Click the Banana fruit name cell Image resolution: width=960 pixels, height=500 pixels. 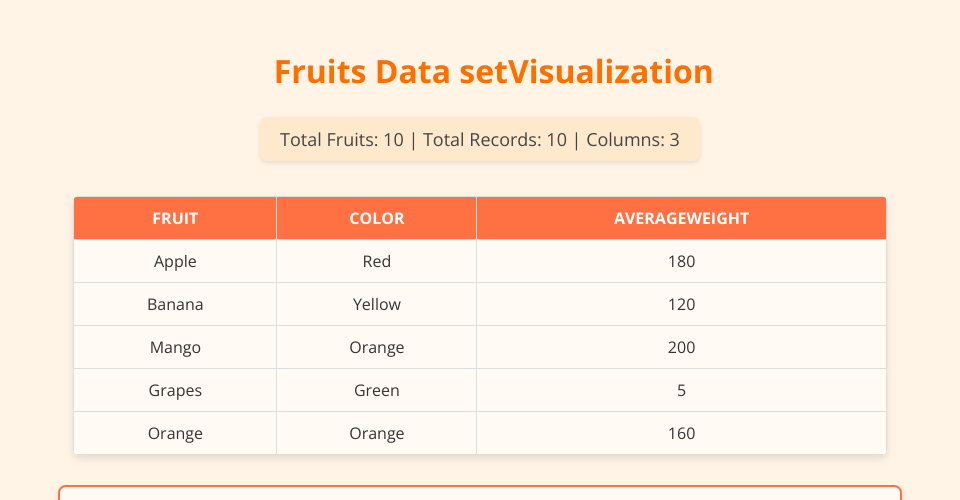click(175, 305)
